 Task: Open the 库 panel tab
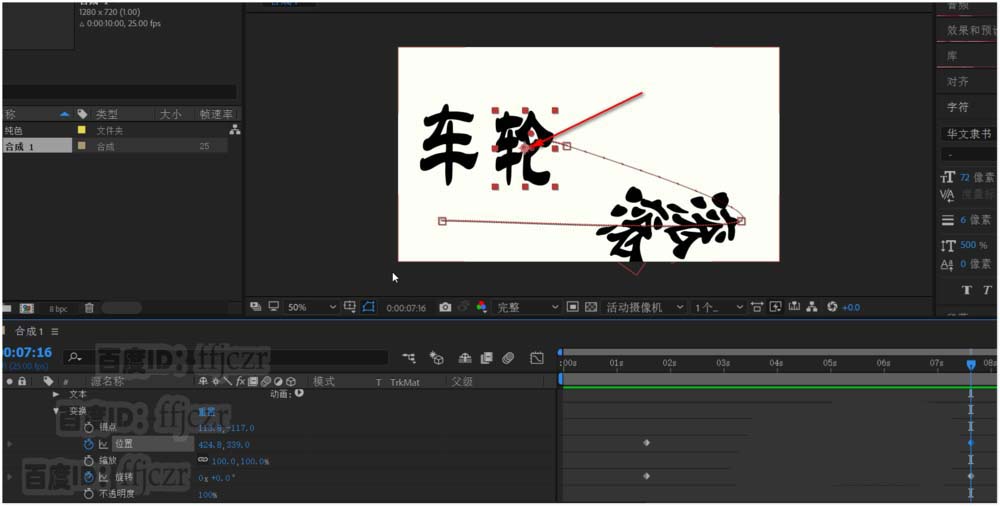point(952,56)
